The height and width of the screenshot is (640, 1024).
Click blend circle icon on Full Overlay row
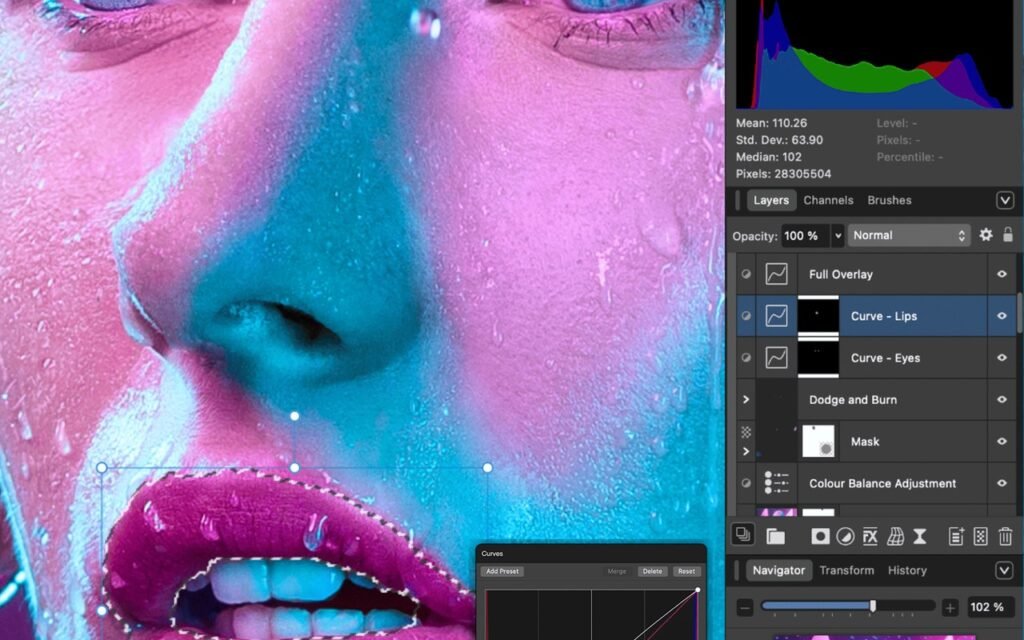pyautogui.click(x=746, y=274)
